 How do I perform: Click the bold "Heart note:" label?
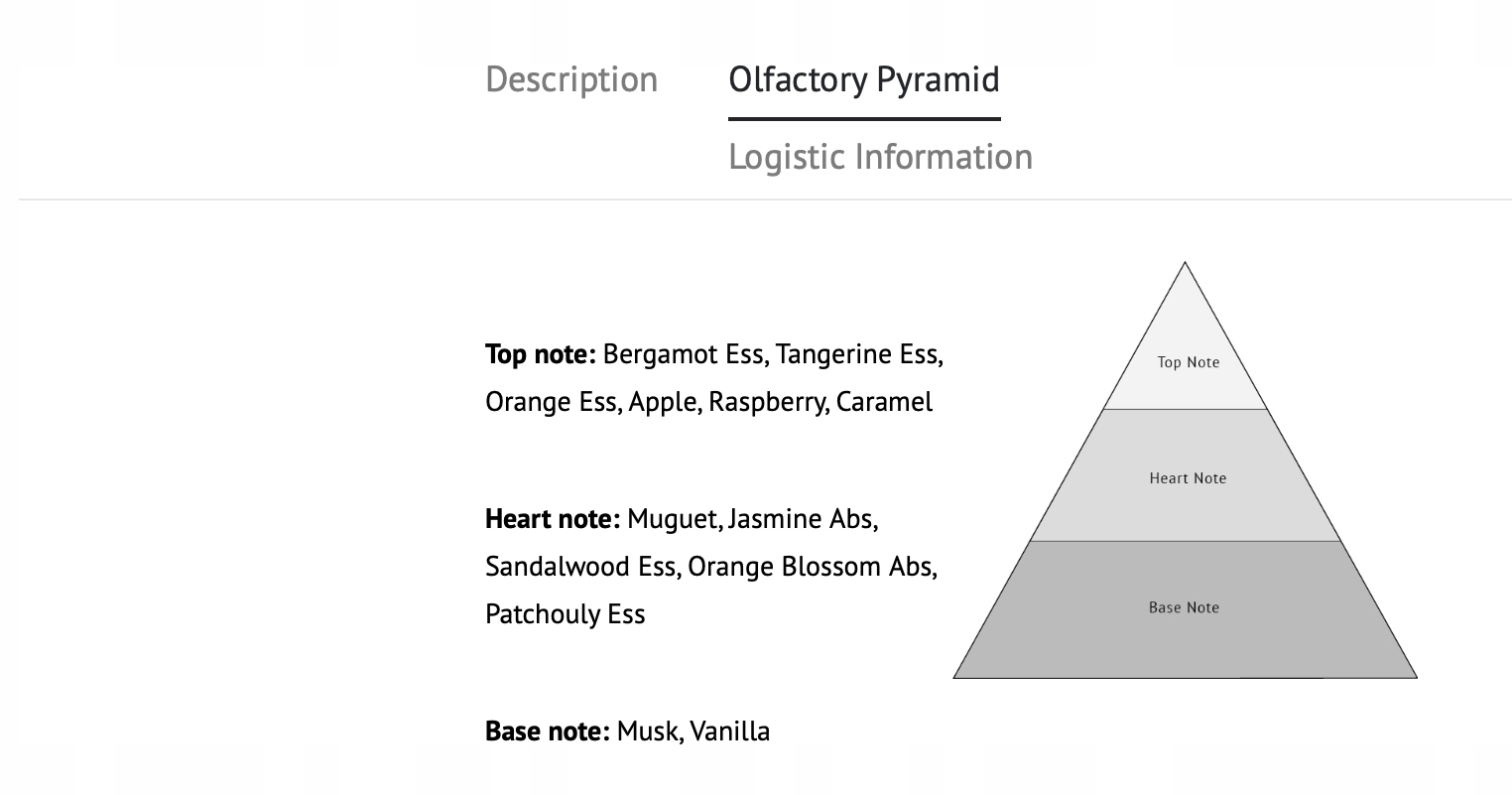(552, 519)
